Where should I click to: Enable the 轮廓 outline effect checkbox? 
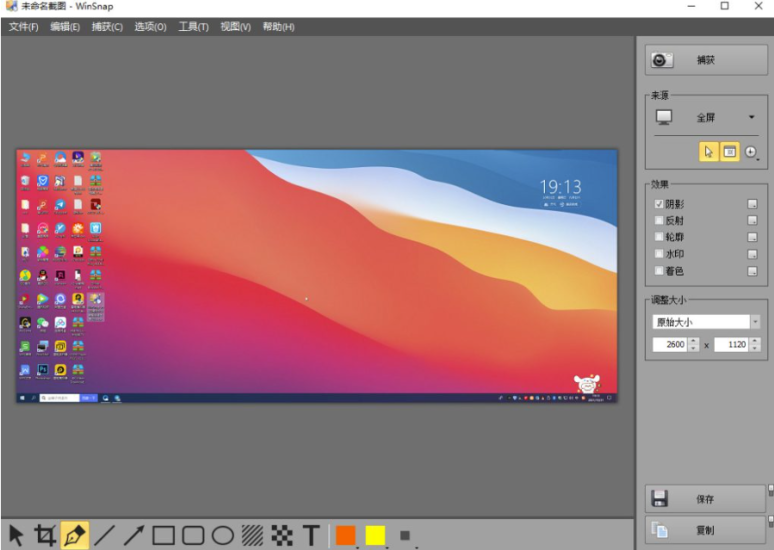point(659,237)
